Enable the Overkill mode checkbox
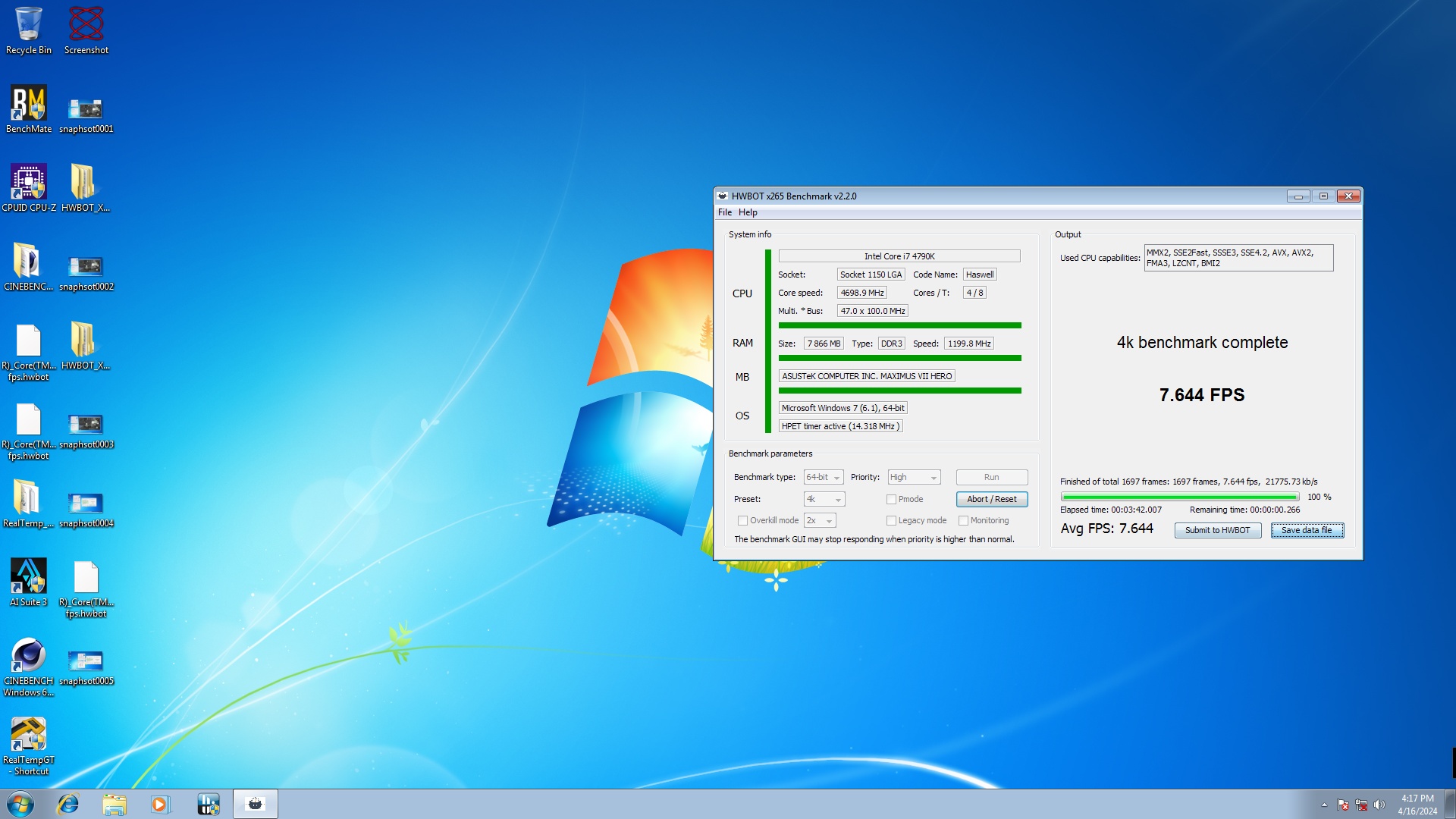 [x=743, y=520]
